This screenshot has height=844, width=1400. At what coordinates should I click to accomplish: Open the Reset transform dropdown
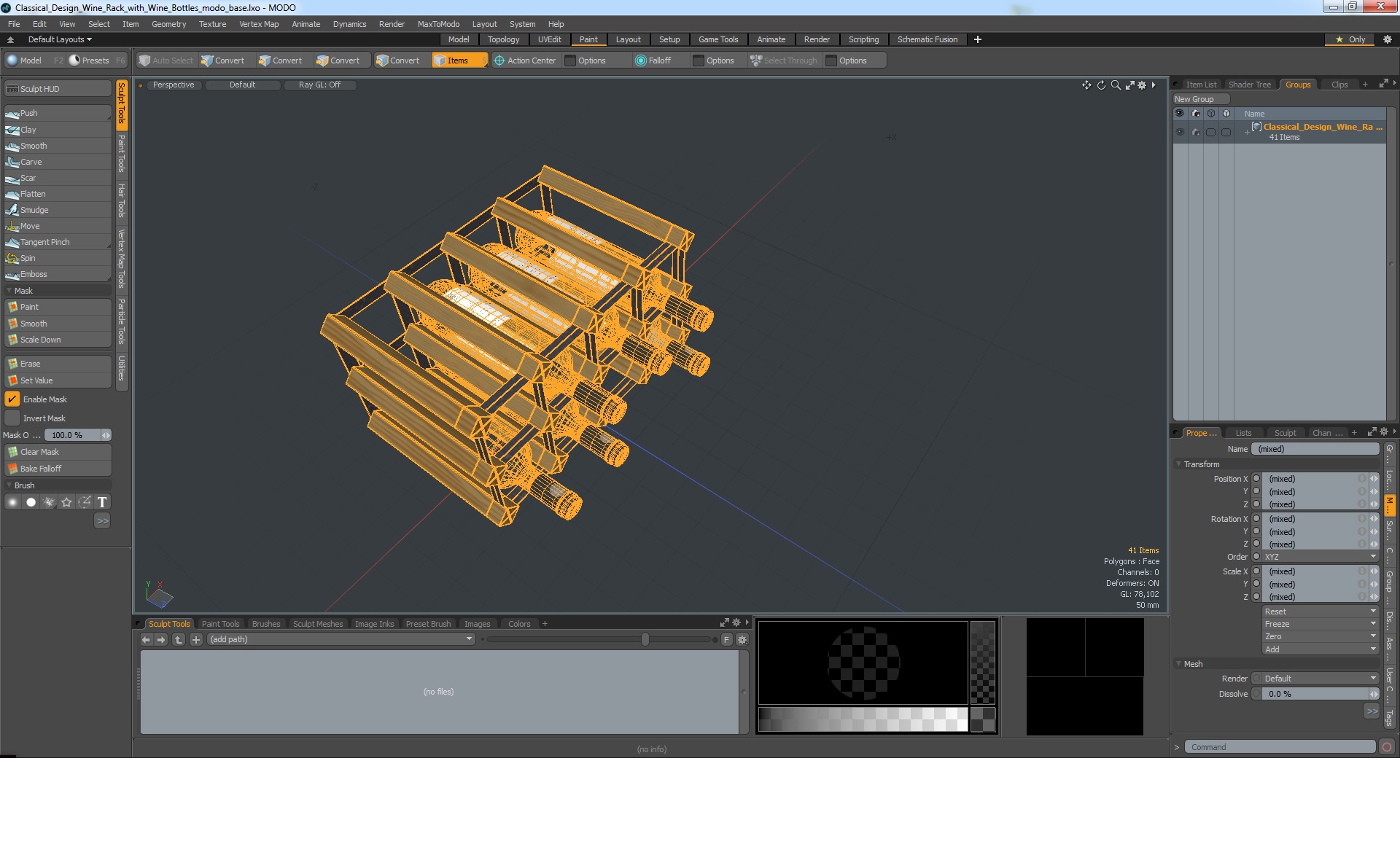point(1321,611)
